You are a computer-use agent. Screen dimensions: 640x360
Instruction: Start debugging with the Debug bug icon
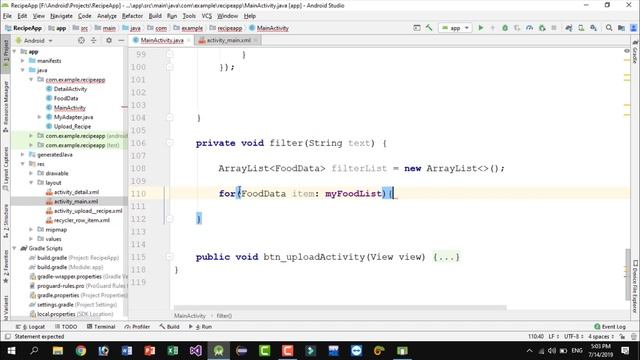(x=505, y=28)
